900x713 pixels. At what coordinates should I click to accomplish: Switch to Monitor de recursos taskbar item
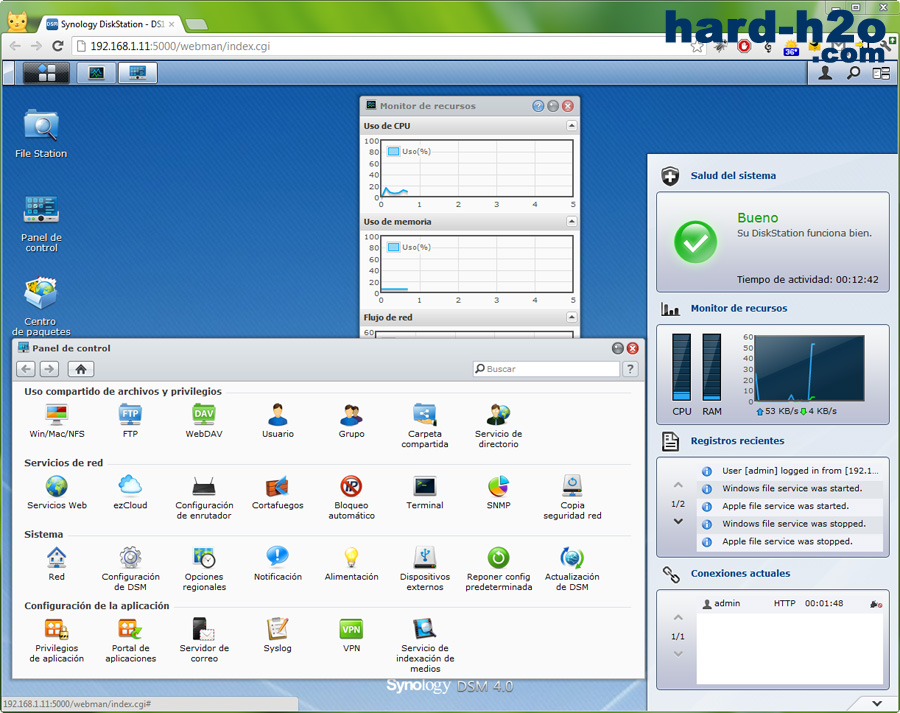tap(96, 73)
